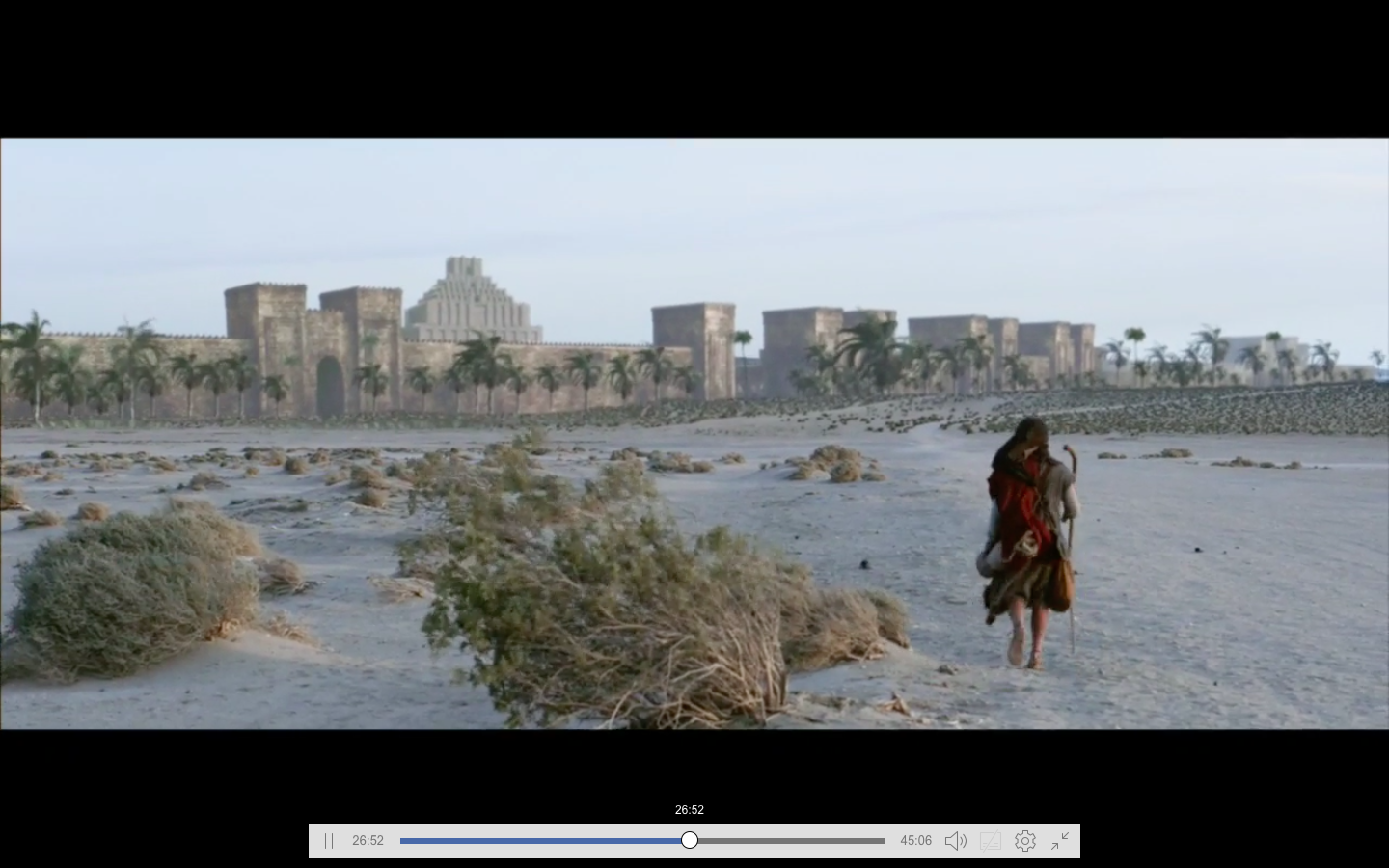Click the elapsed time 26:52 label
Image resolution: width=1389 pixels, height=868 pixels.
click(x=368, y=841)
